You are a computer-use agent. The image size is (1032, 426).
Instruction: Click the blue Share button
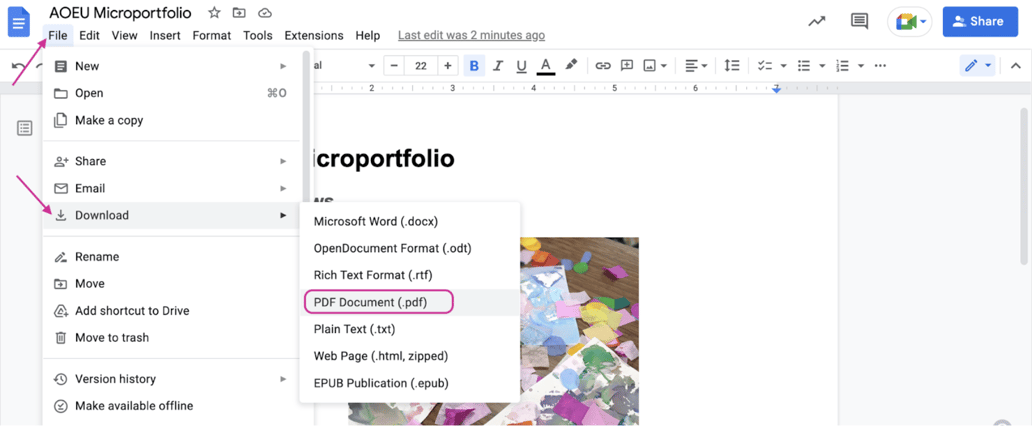point(979,21)
